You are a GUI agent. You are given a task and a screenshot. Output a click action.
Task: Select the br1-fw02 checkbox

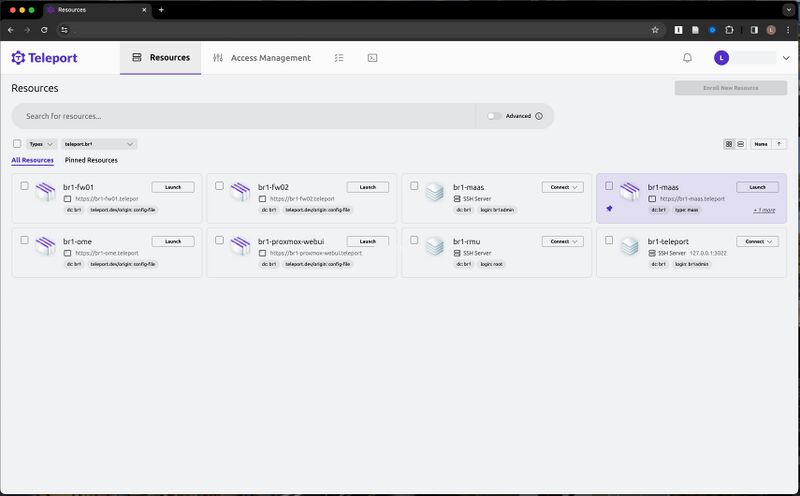coord(219,186)
